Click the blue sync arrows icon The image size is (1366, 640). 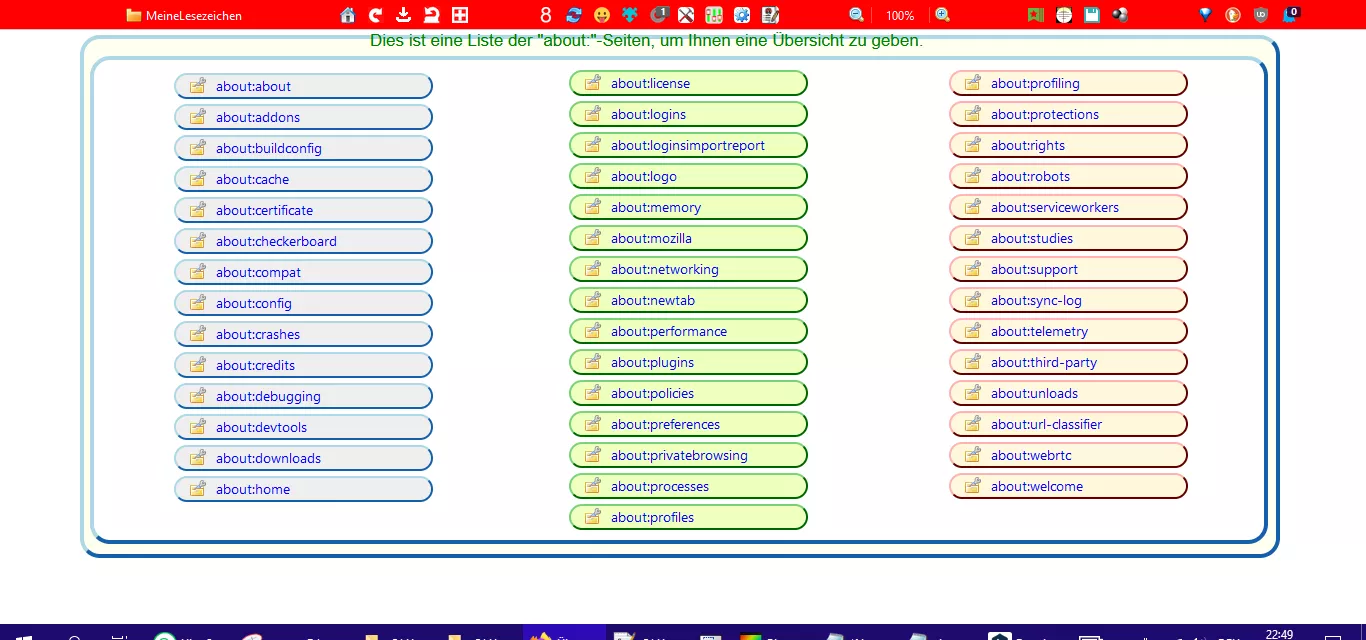click(x=574, y=15)
